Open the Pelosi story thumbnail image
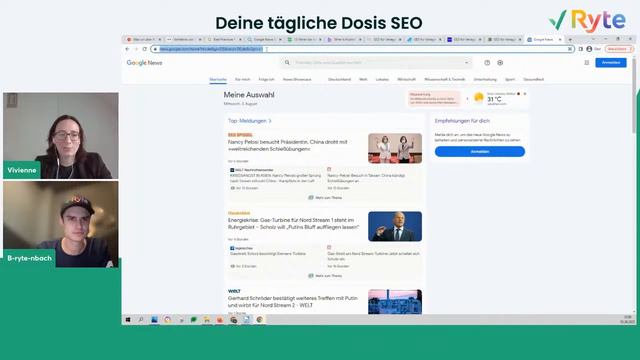Screen dimensions: 640x360 395,148
